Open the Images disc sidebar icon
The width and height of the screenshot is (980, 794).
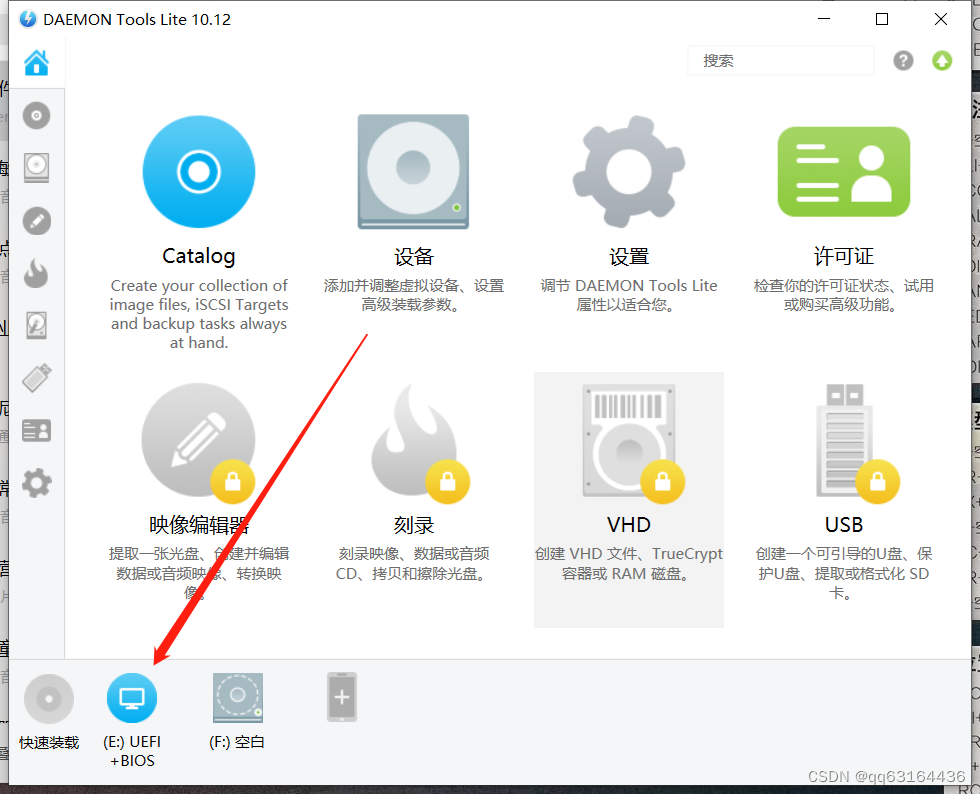pyautogui.click(x=36, y=116)
